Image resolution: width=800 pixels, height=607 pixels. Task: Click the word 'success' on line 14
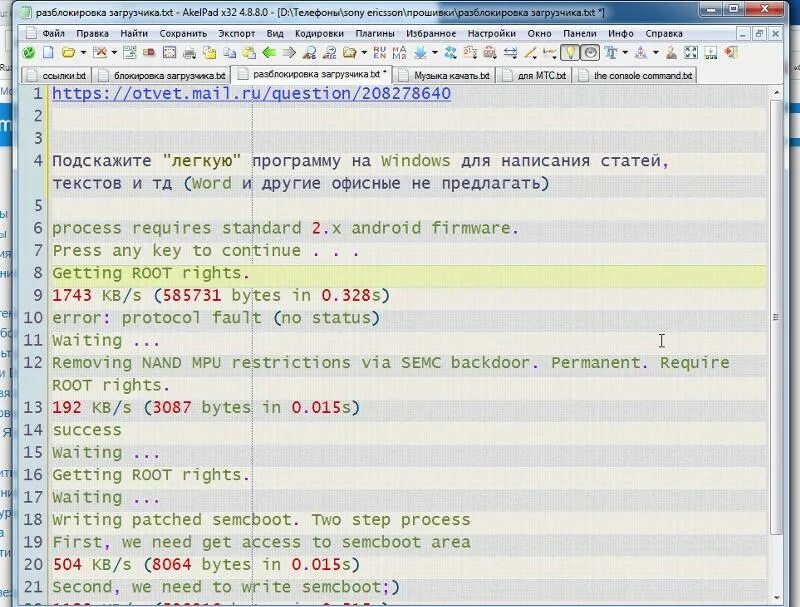click(x=87, y=430)
